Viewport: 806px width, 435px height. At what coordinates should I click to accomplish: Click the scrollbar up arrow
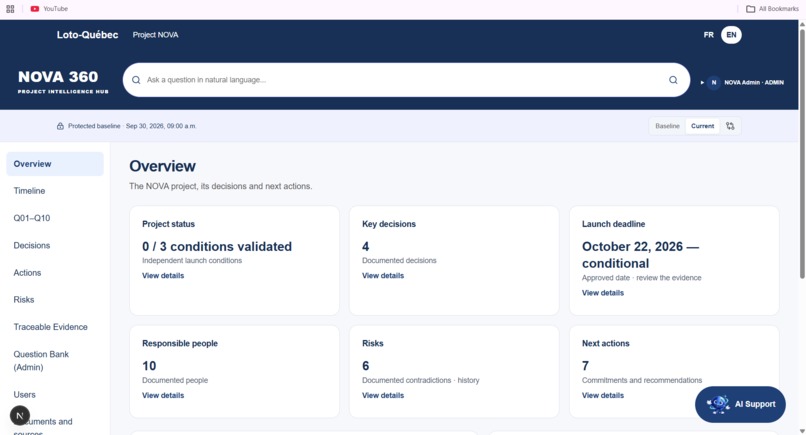coord(802,24)
